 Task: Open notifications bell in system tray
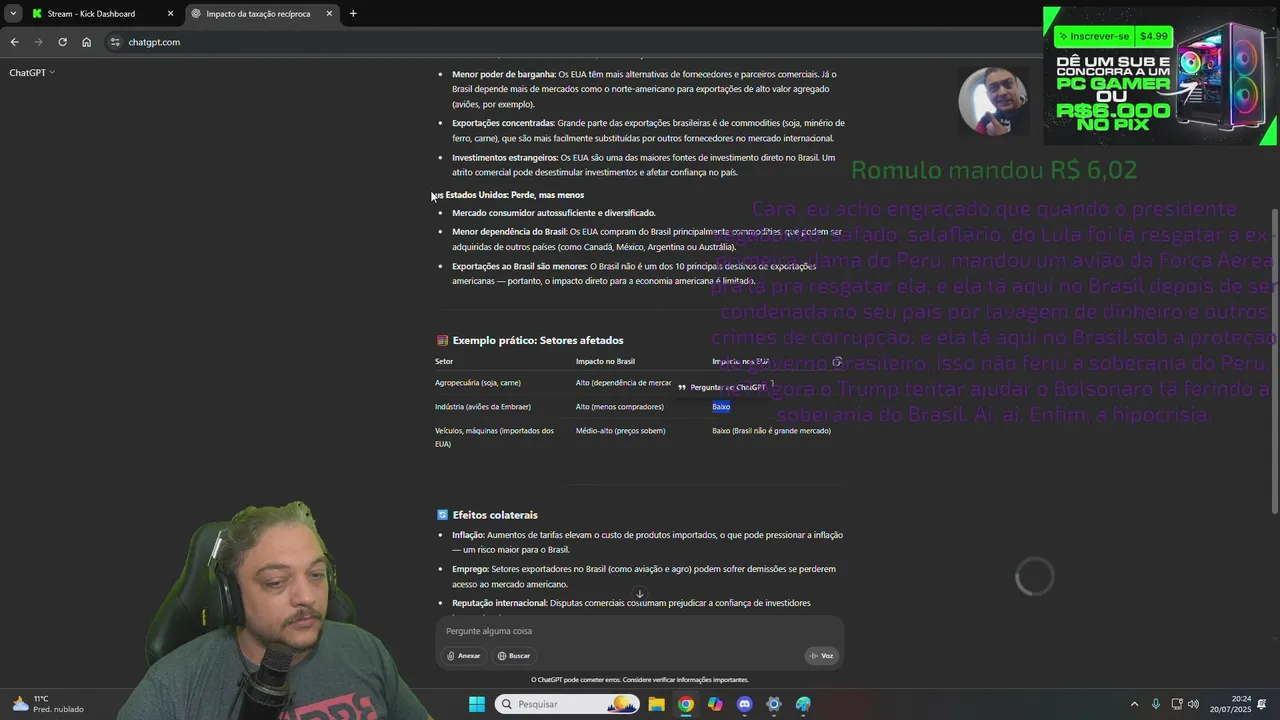point(1263,704)
